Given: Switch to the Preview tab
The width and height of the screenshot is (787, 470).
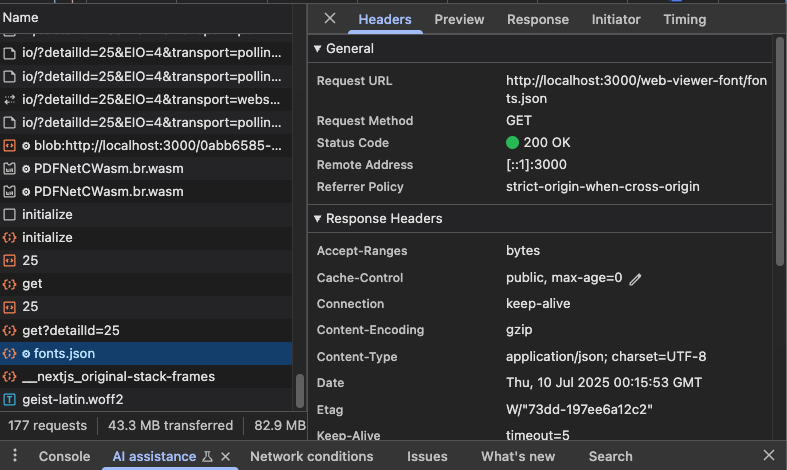Looking at the screenshot, I should (459, 20).
